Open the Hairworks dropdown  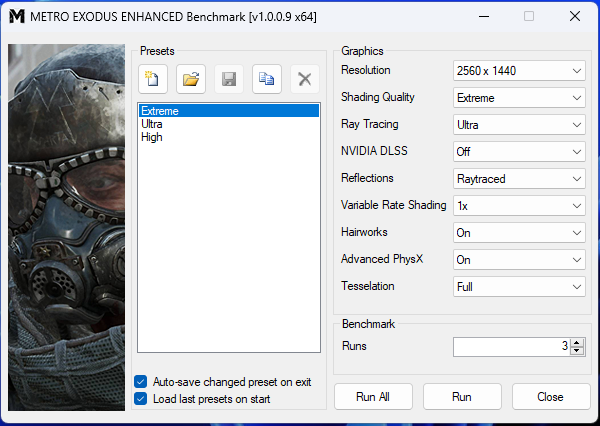[x=519, y=233]
